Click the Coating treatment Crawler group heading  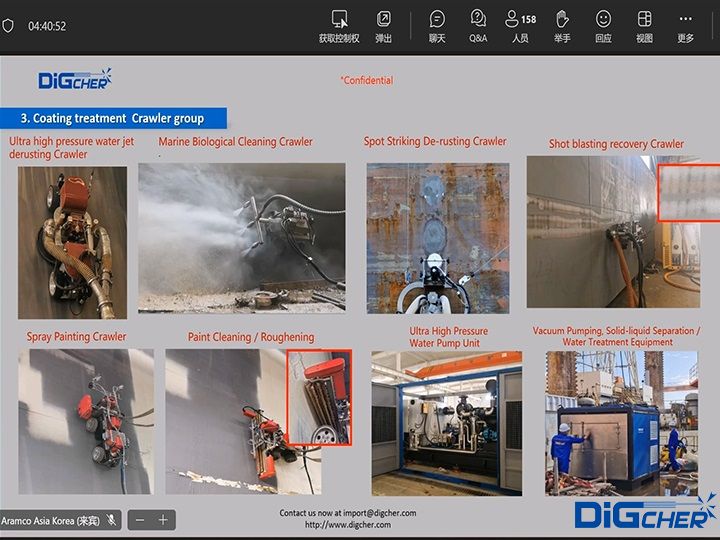pos(116,118)
